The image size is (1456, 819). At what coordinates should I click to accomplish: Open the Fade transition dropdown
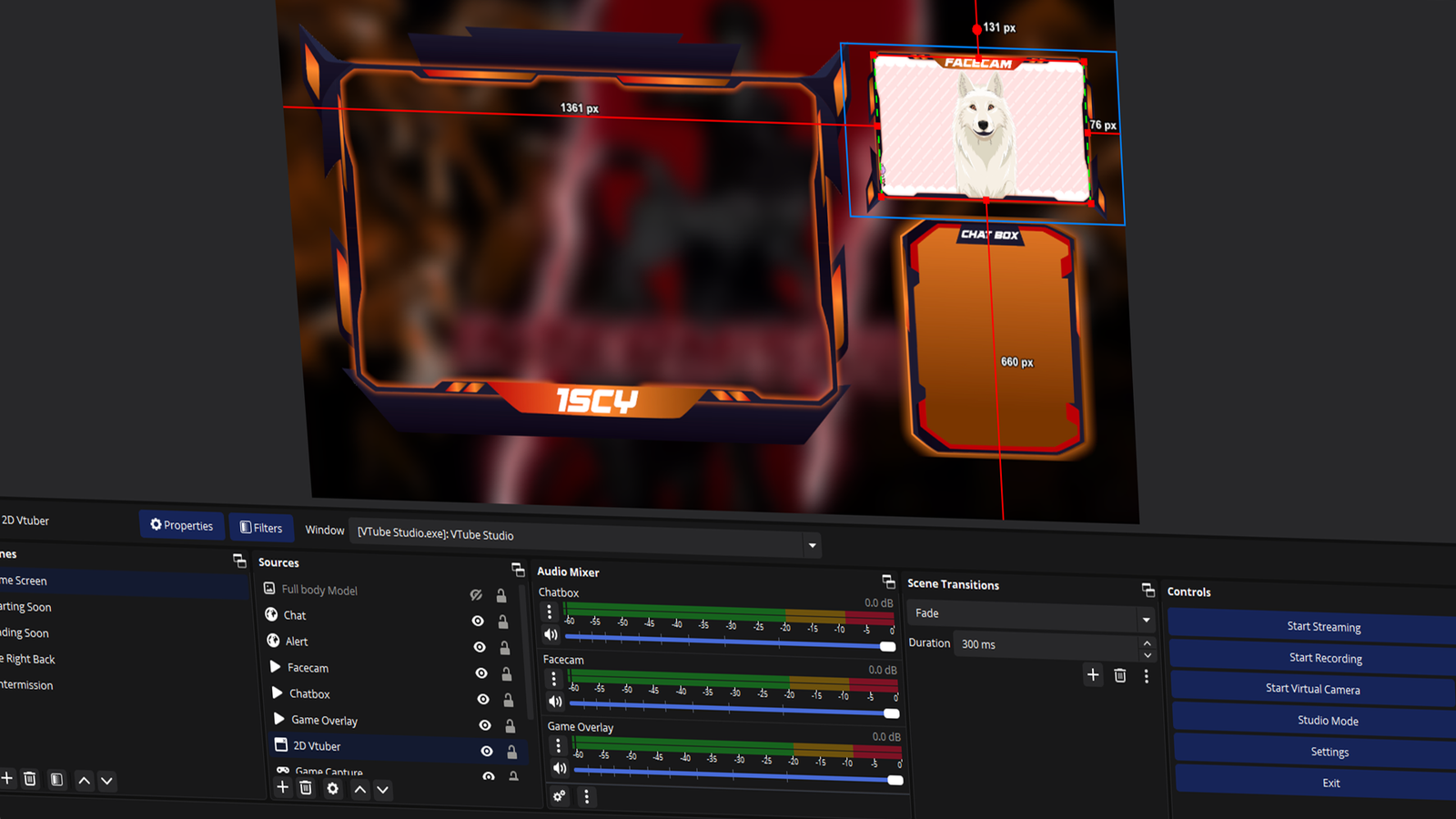tap(1145, 620)
